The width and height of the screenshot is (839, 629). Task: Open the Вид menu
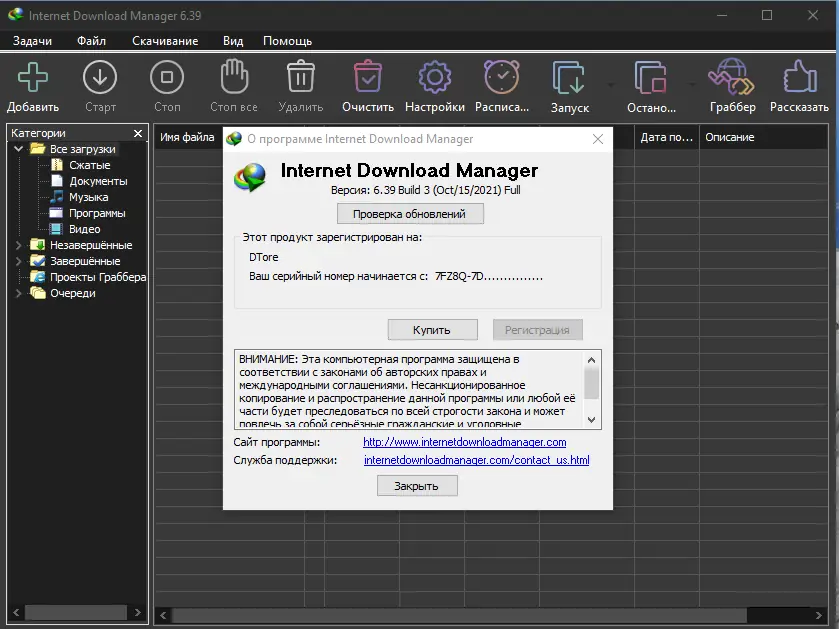click(232, 41)
